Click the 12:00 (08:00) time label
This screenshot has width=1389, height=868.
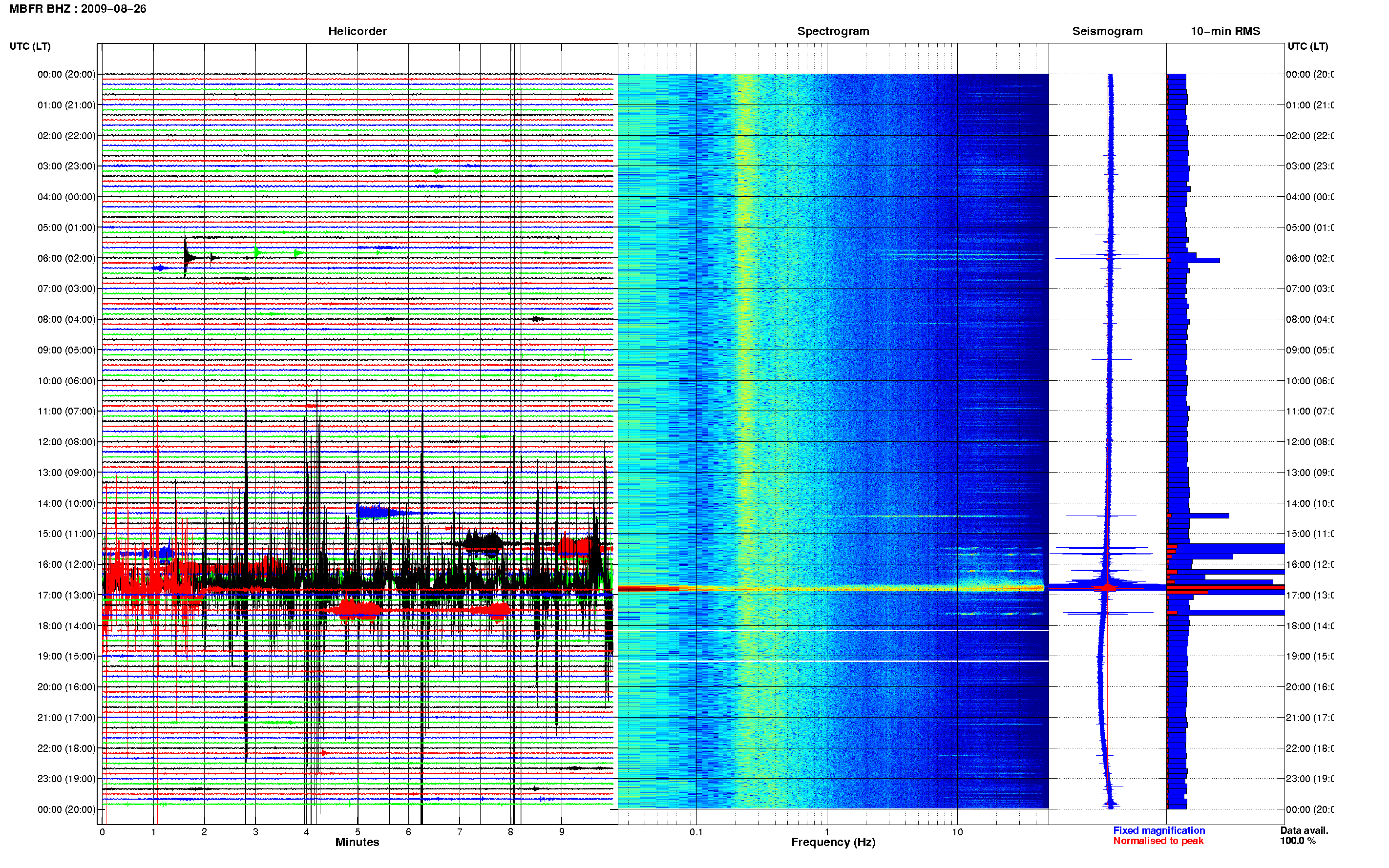(x=66, y=442)
